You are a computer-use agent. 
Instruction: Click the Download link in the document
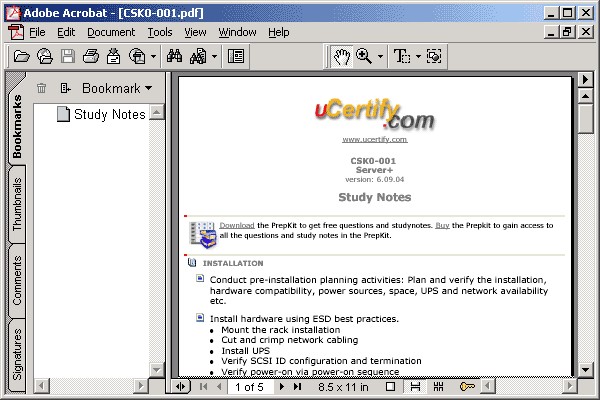[x=236, y=225]
